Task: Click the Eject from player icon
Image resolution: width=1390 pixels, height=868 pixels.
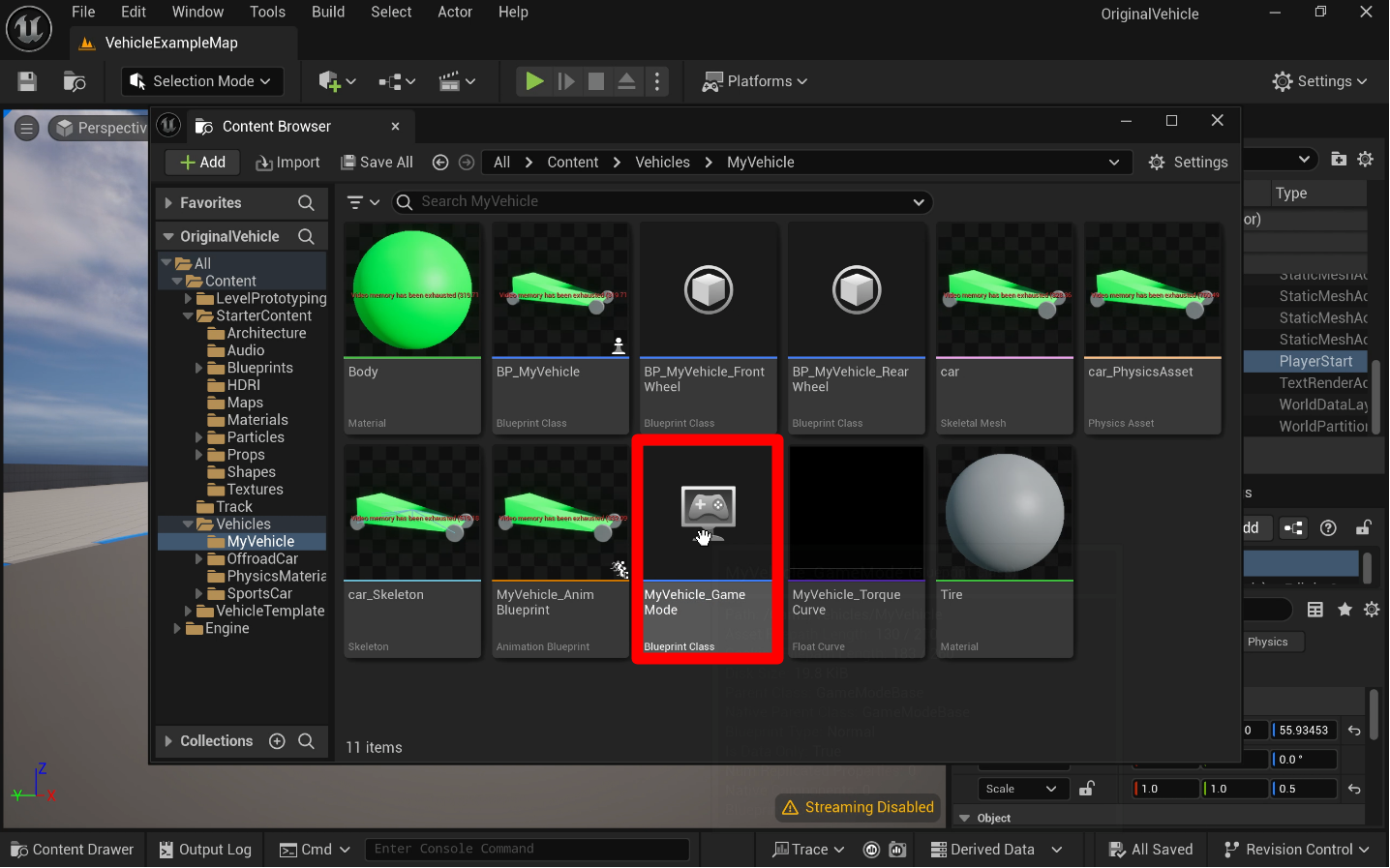Action: pos(627,81)
